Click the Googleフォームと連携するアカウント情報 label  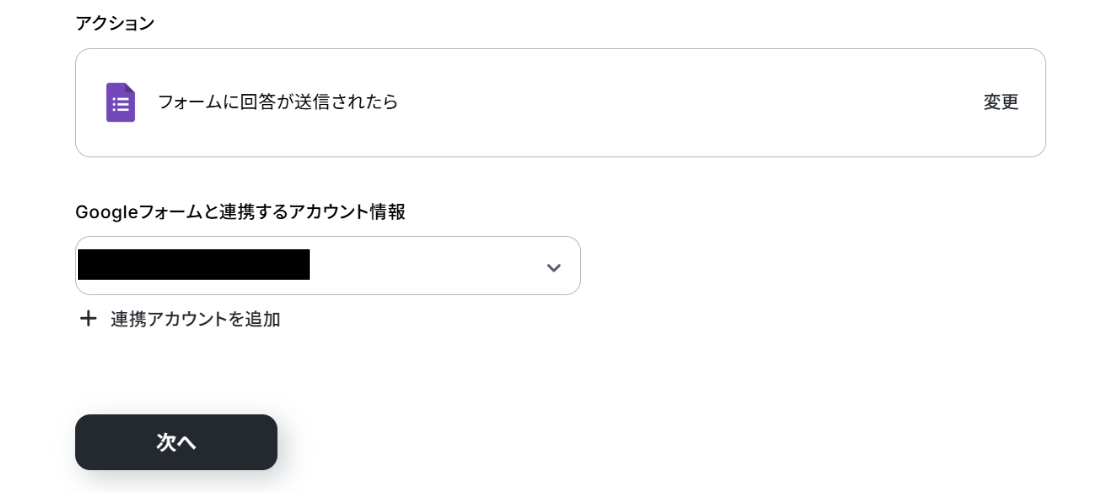240,212
